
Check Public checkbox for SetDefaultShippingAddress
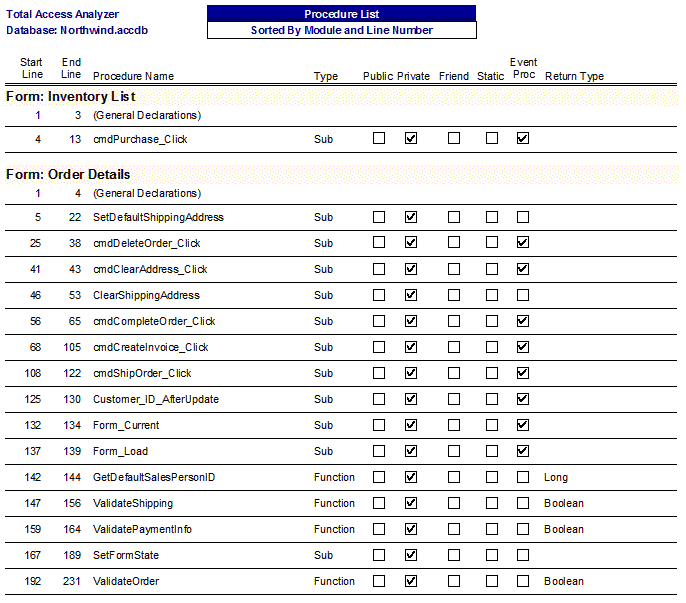pos(379,217)
